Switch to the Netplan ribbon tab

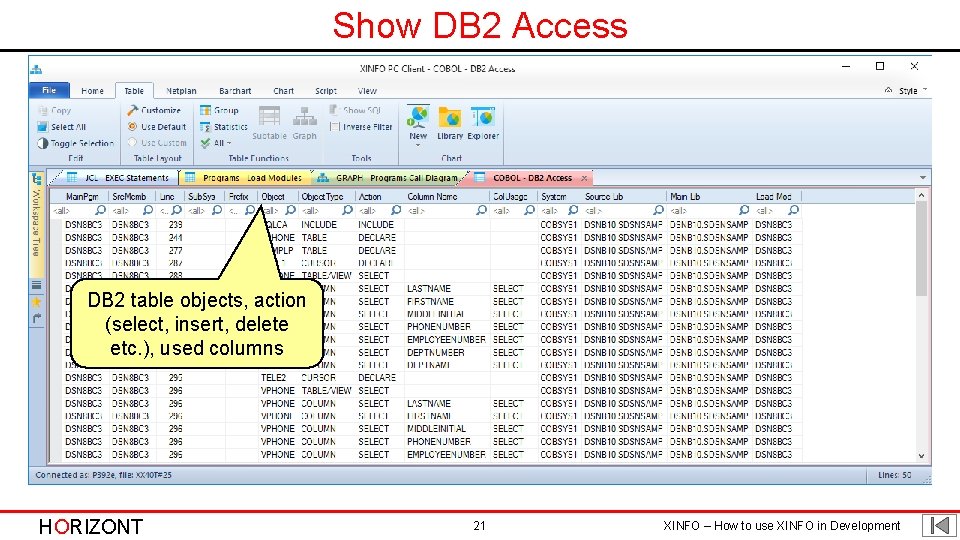pos(181,91)
